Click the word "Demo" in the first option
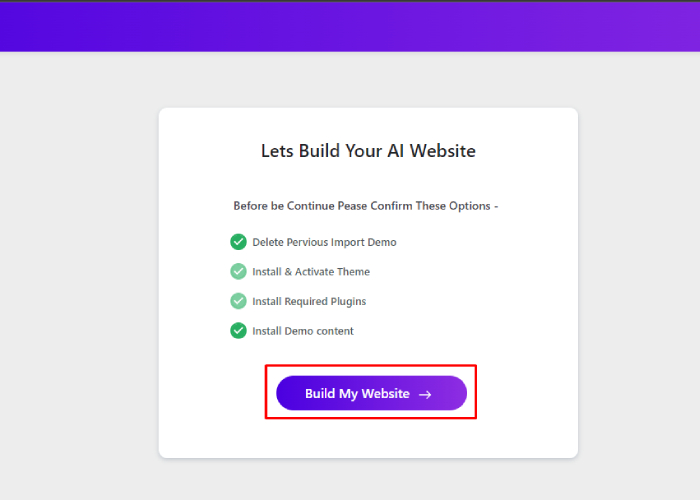This screenshot has width=700, height=500. (382, 242)
